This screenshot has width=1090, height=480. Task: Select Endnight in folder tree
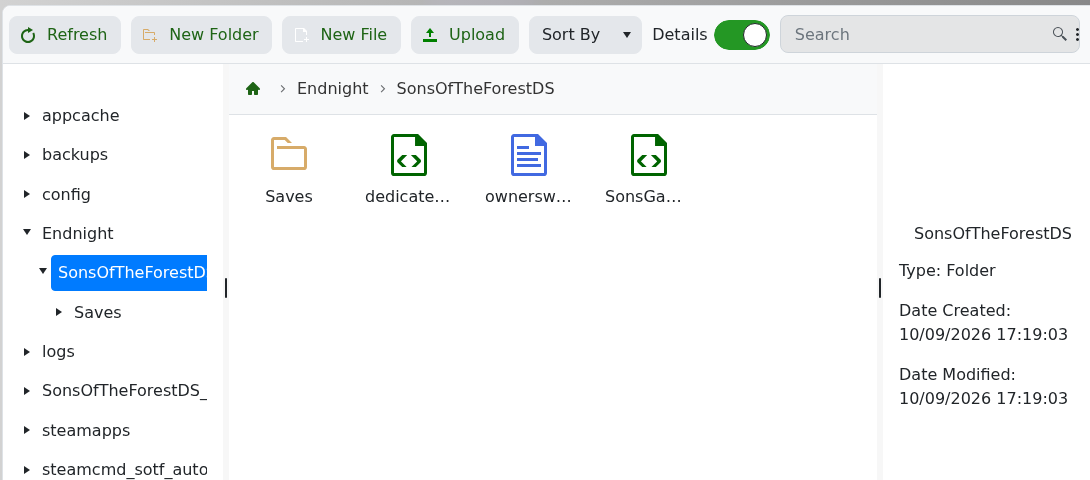point(78,233)
